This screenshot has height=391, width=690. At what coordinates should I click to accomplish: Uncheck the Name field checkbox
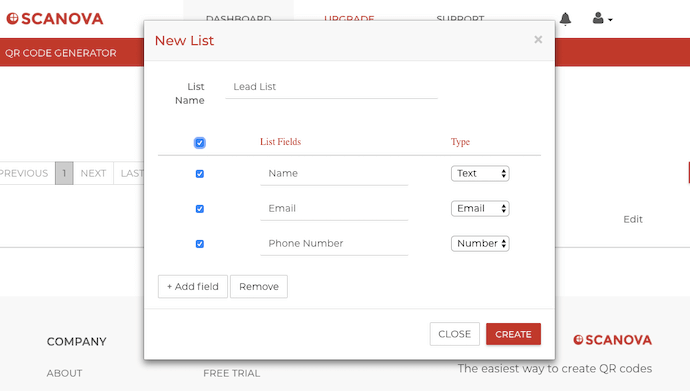pos(200,174)
